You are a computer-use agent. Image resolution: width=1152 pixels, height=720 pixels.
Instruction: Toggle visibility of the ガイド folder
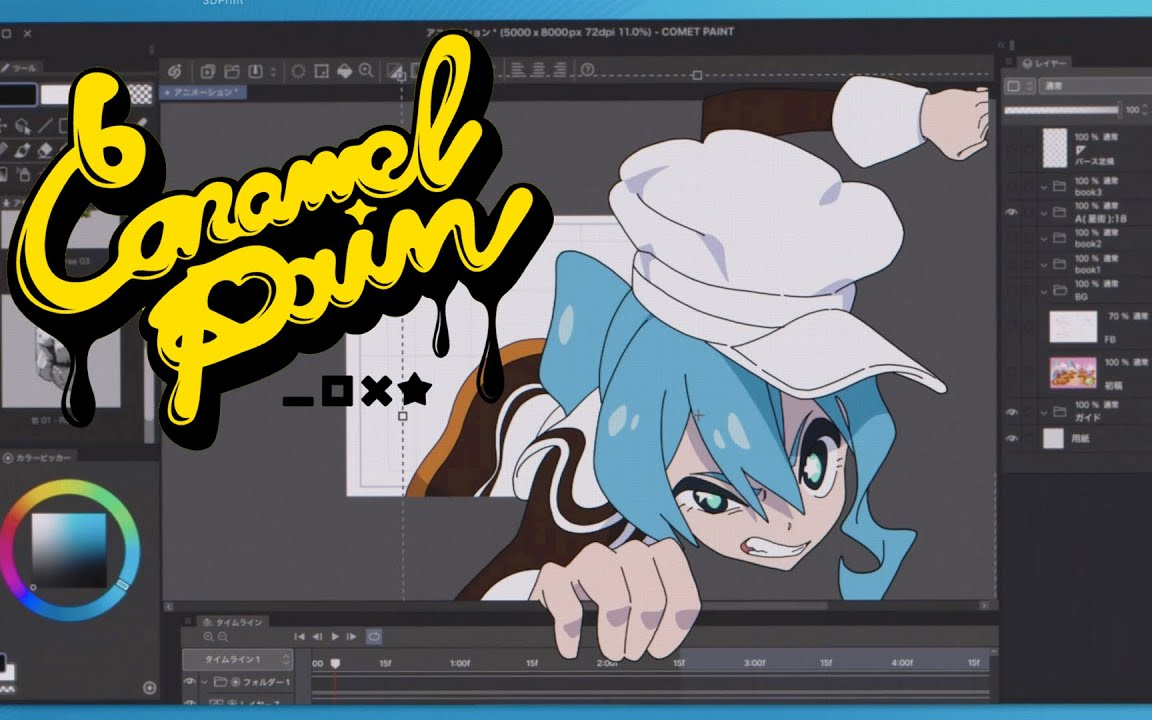pyautogui.click(x=1011, y=411)
